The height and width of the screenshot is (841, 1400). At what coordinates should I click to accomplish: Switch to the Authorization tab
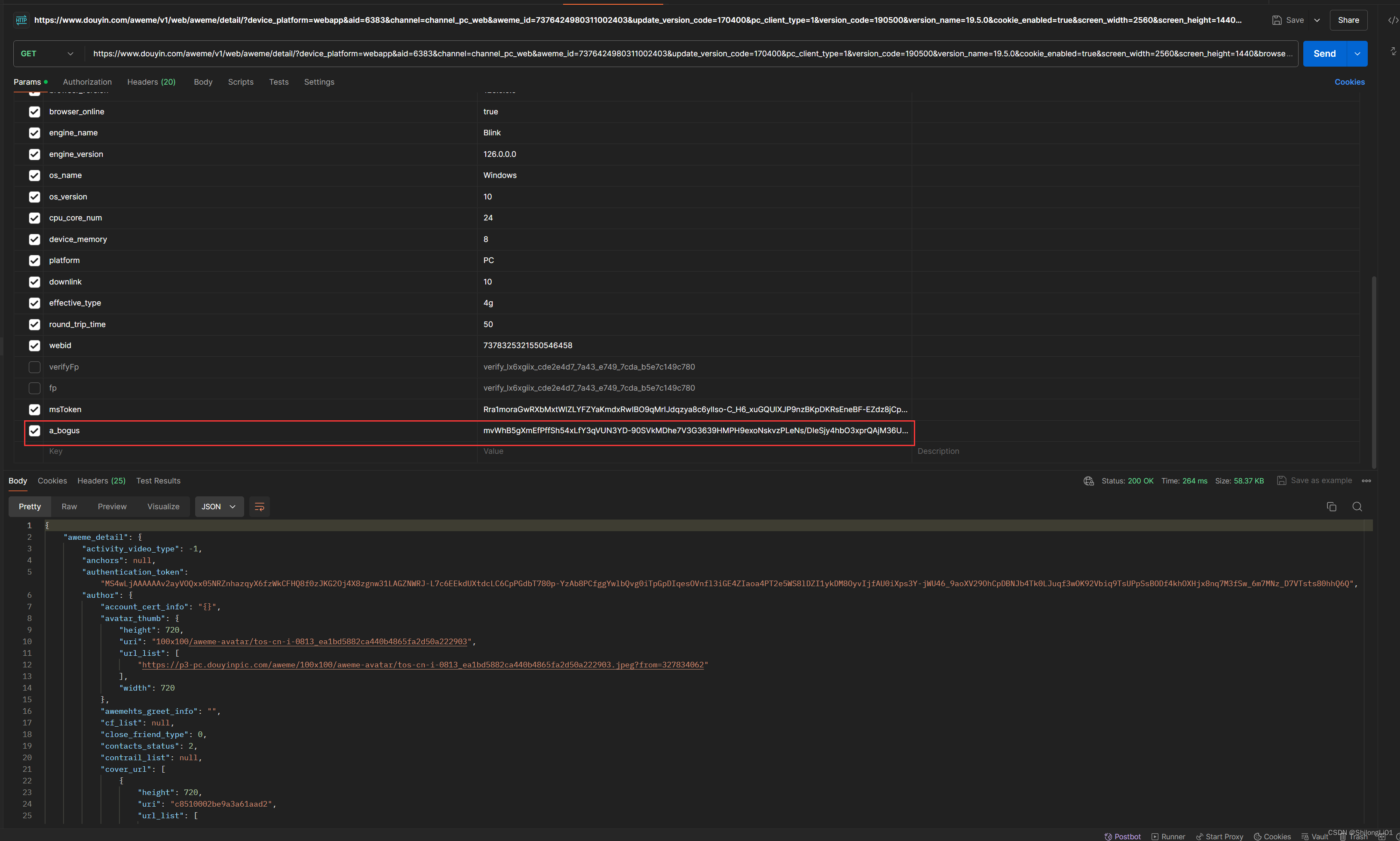(x=87, y=82)
